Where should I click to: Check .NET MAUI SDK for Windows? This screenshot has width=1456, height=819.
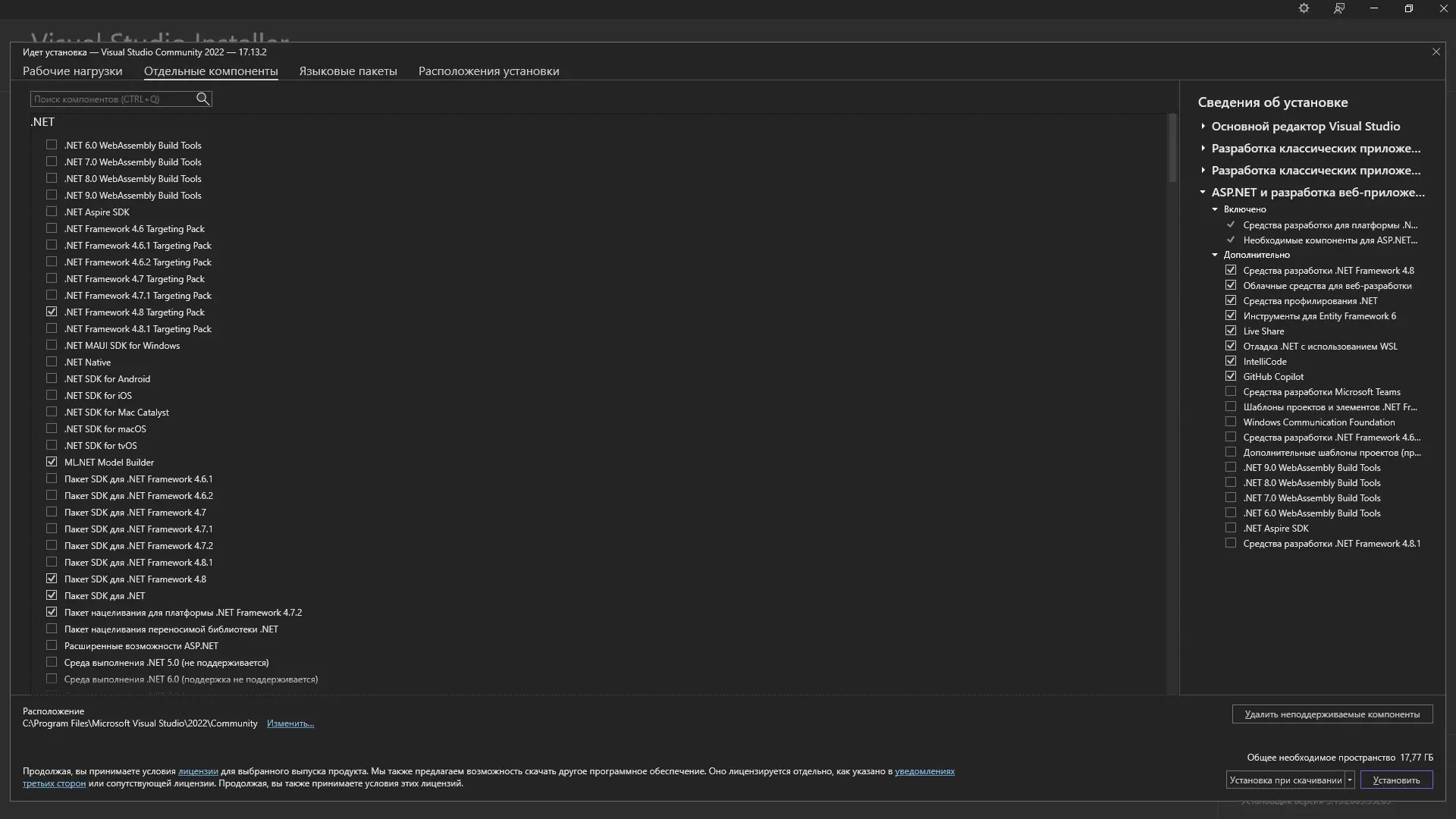click(x=52, y=345)
